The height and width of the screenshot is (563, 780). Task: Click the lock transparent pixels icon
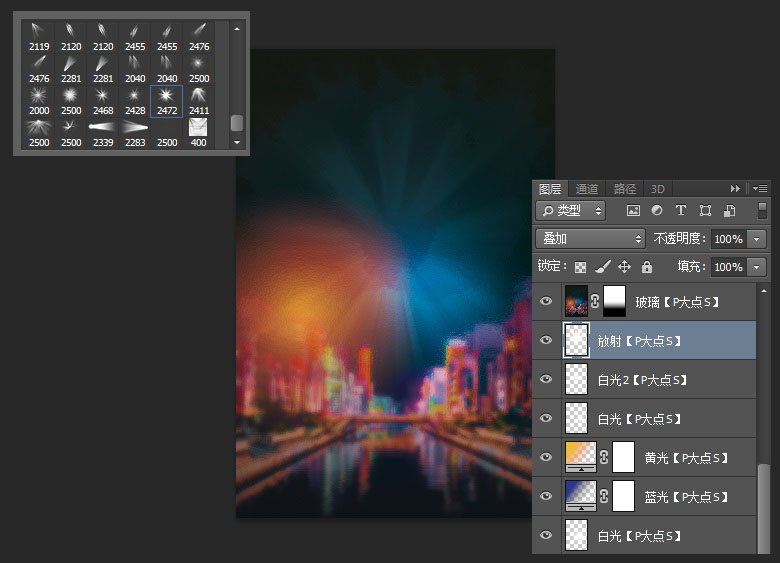point(579,267)
